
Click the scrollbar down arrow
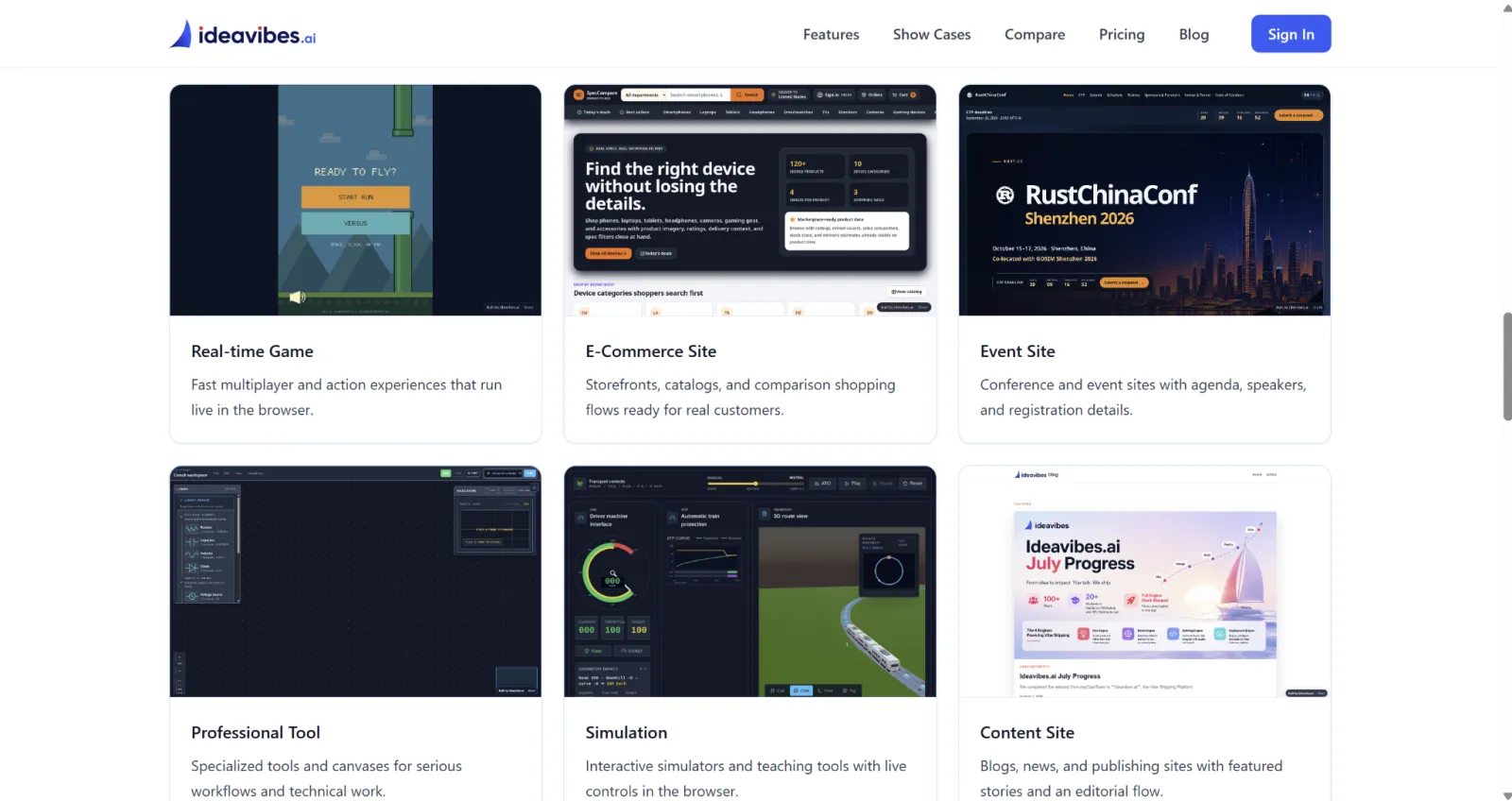(x=1506, y=794)
